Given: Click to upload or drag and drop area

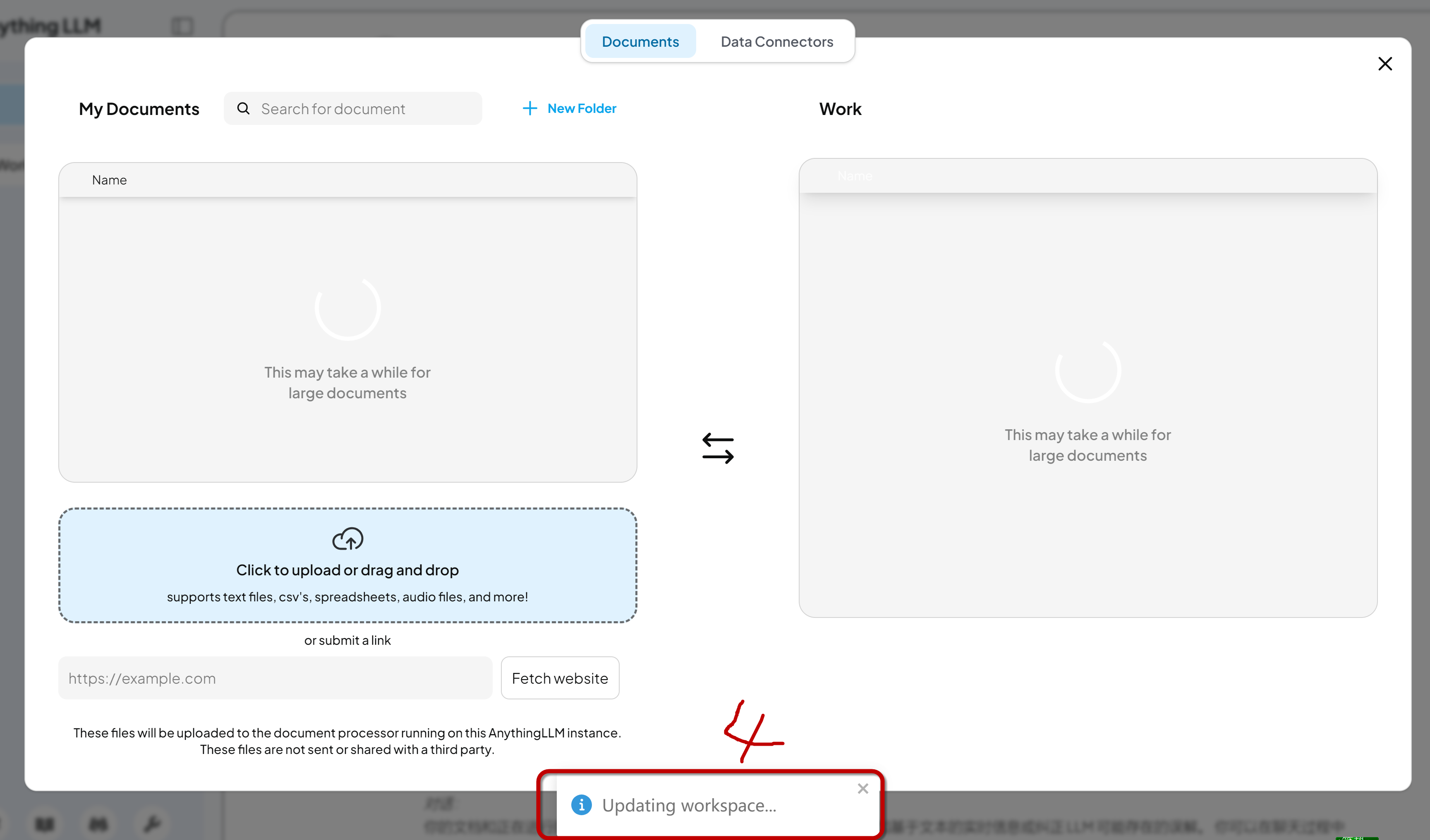Looking at the screenshot, I should pyautogui.click(x=347, y=565).
